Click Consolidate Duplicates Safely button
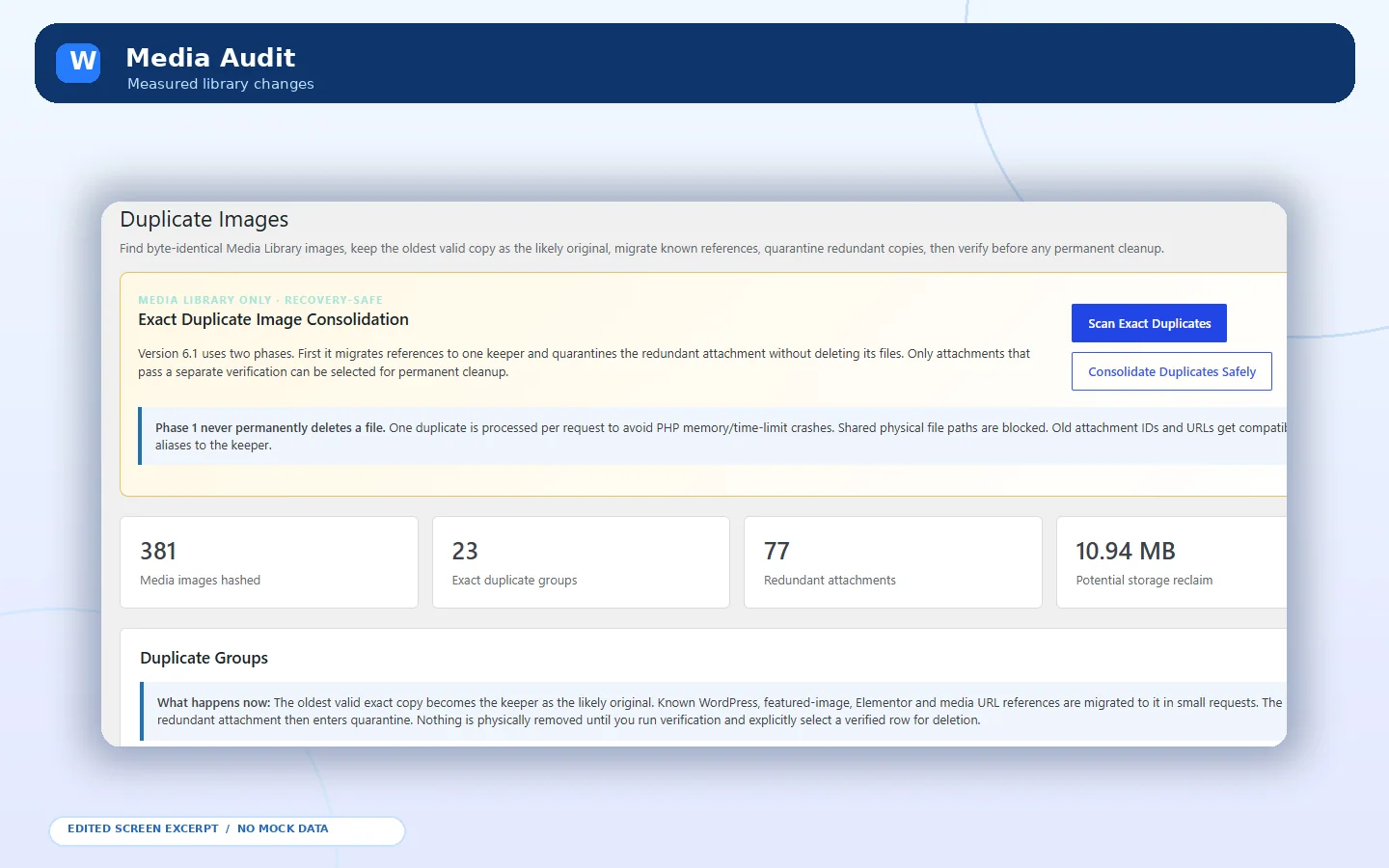This screenshot has width=1389, height=868. [x=1172, y=371]
